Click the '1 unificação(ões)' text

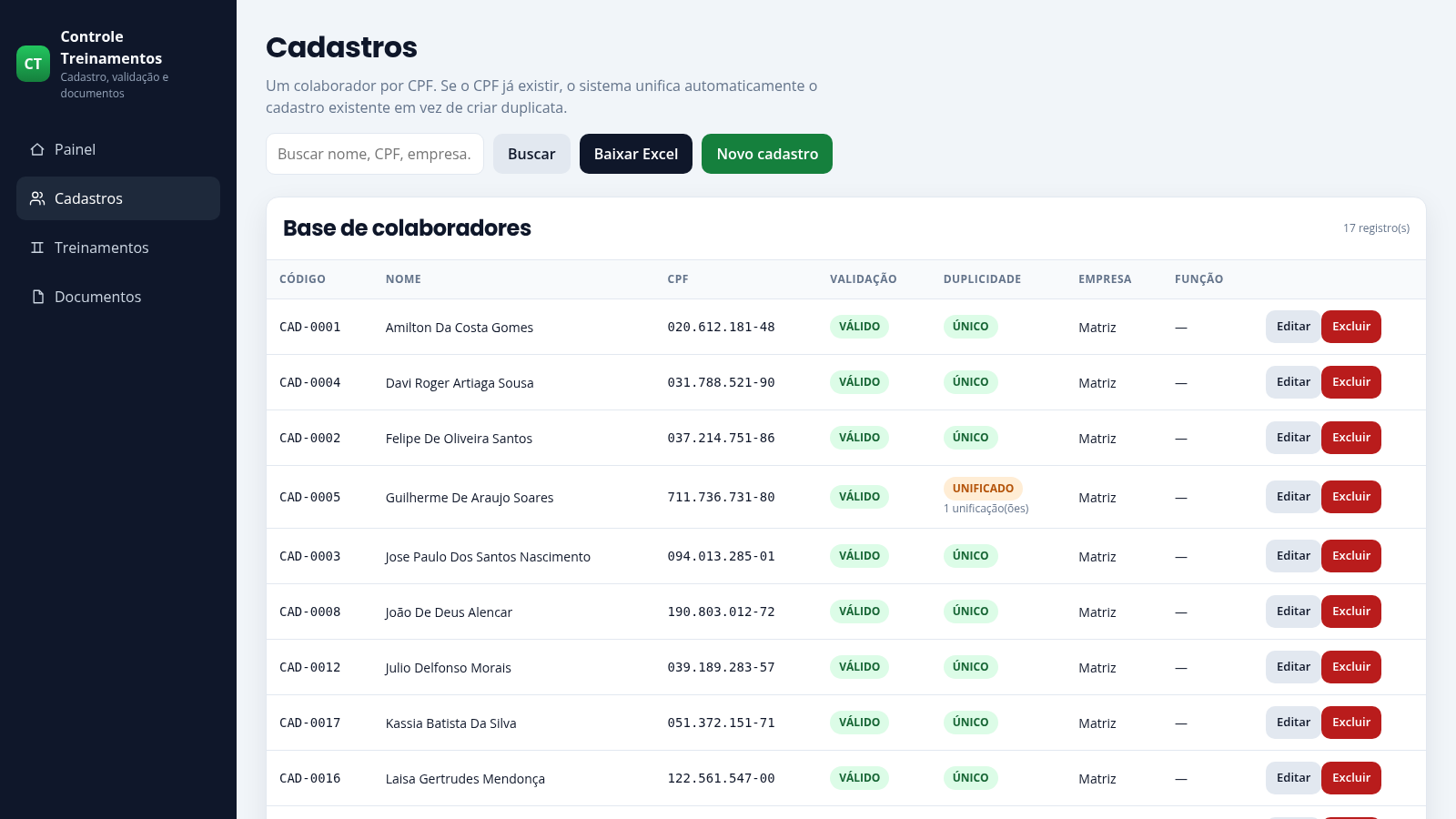pyautogui.click(x=986, y=509)
